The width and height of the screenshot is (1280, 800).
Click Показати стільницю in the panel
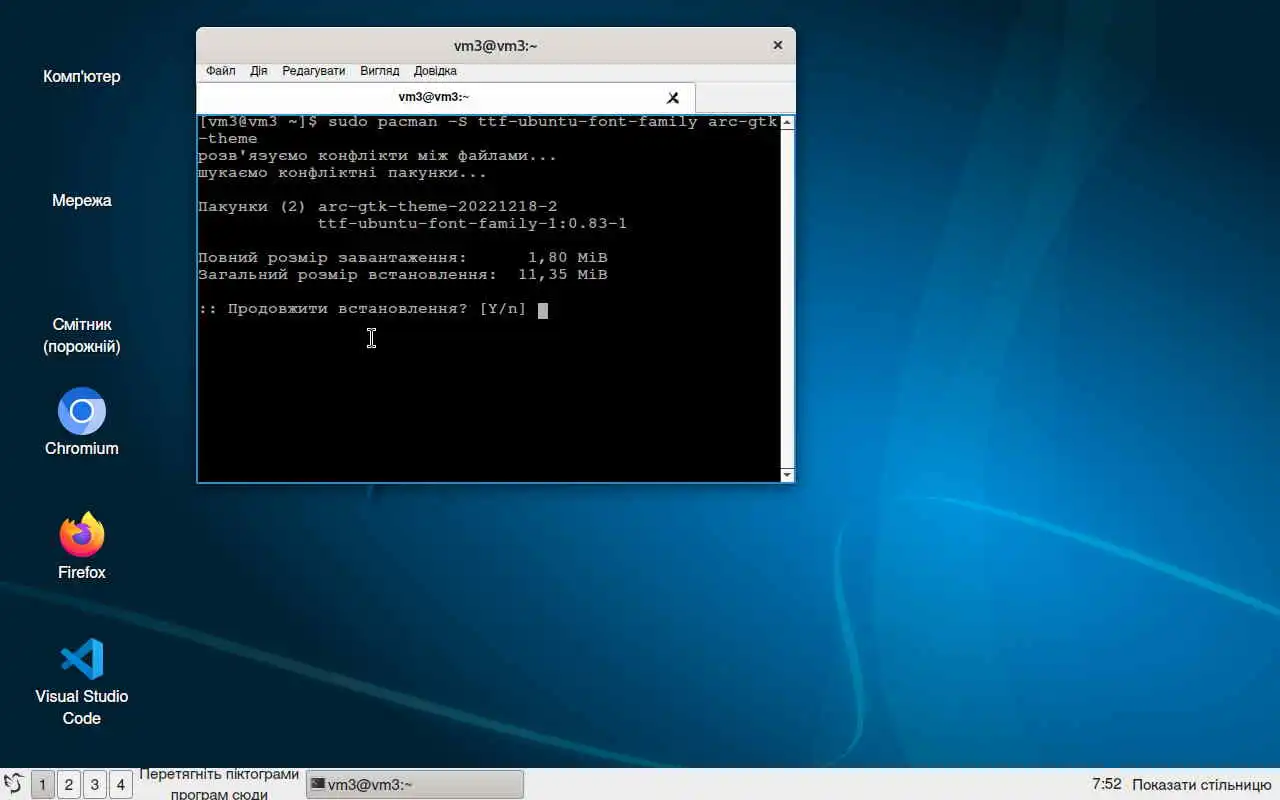tap(1202, 784)
